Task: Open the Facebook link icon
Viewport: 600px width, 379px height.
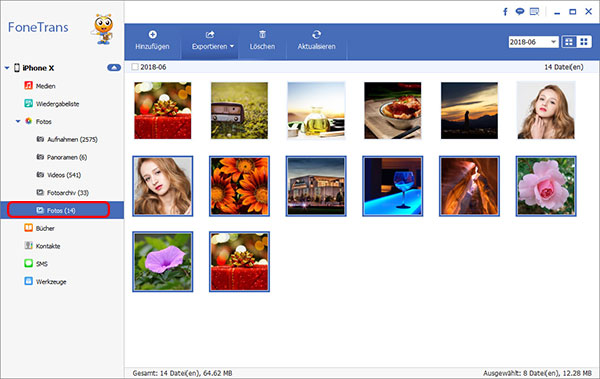Action: [505, 12]
